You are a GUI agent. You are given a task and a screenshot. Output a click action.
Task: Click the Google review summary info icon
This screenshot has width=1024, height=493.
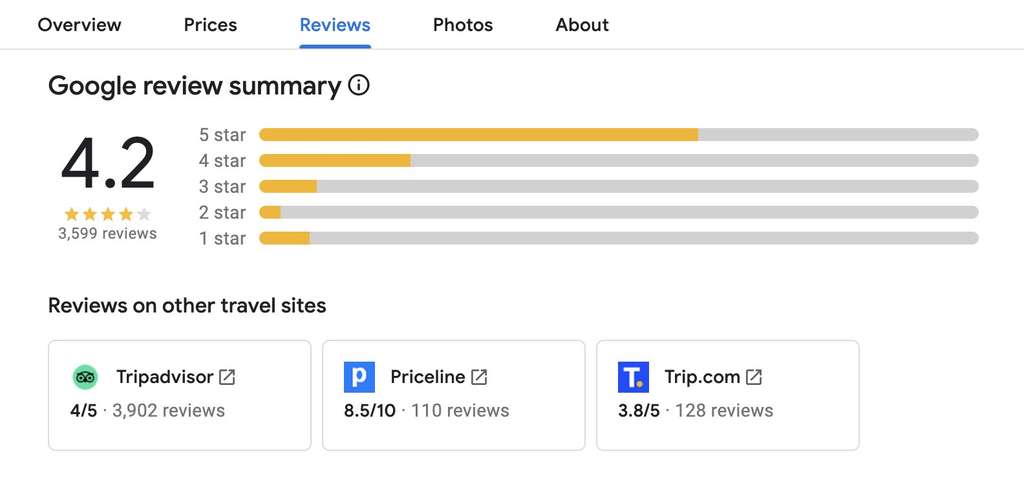point(358,86)
